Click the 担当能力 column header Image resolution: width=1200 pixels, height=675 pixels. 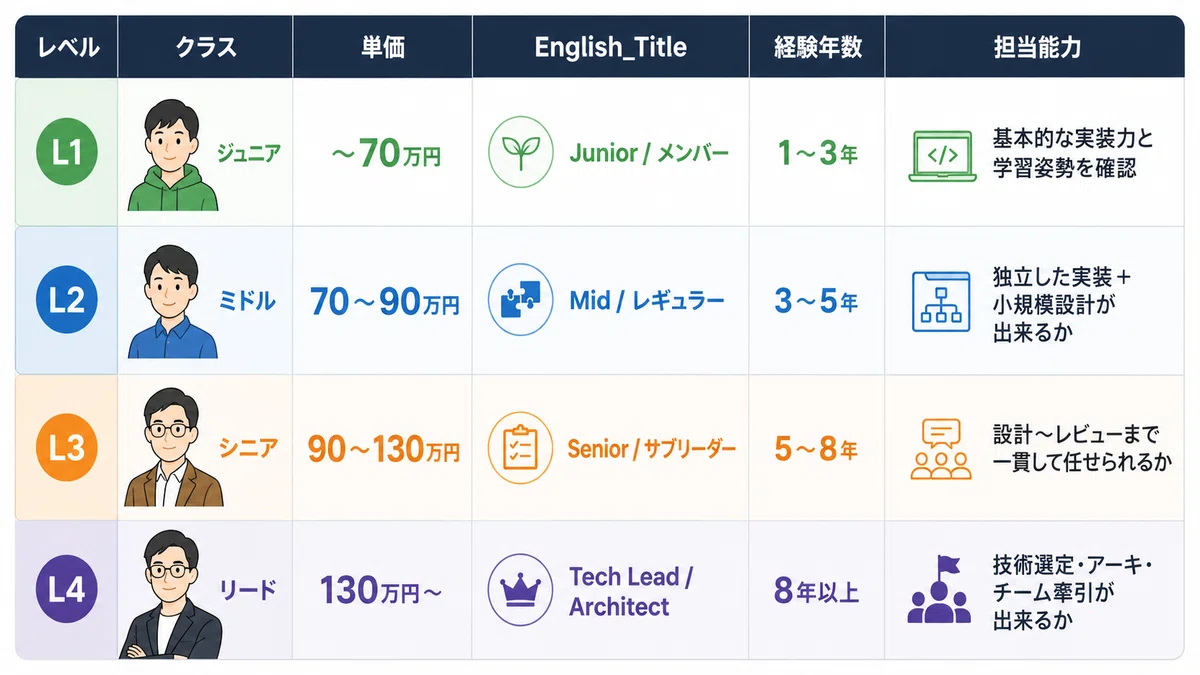point(1035,47)
